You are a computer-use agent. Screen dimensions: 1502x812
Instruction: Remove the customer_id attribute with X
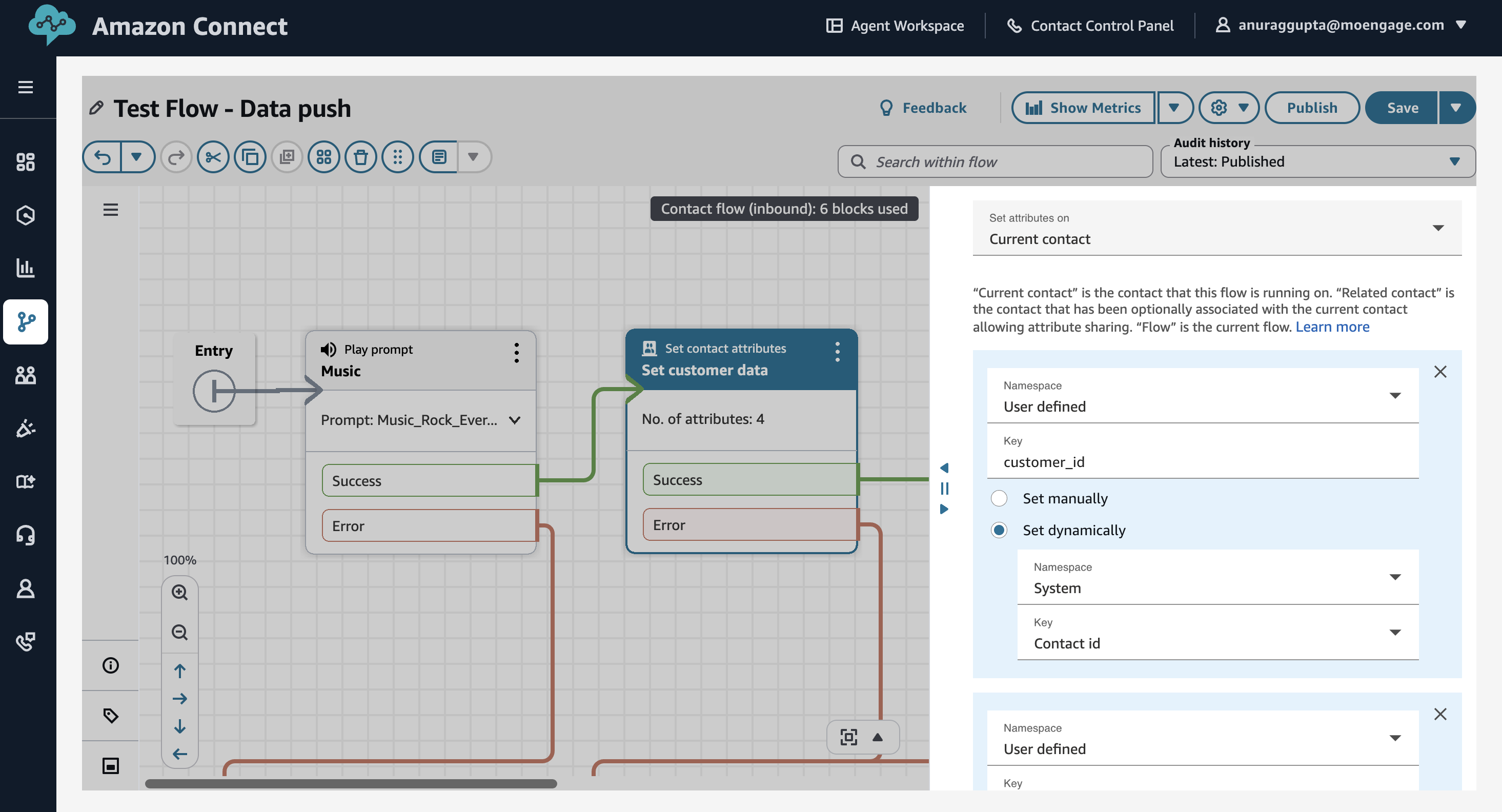[x=1440, y=371]
